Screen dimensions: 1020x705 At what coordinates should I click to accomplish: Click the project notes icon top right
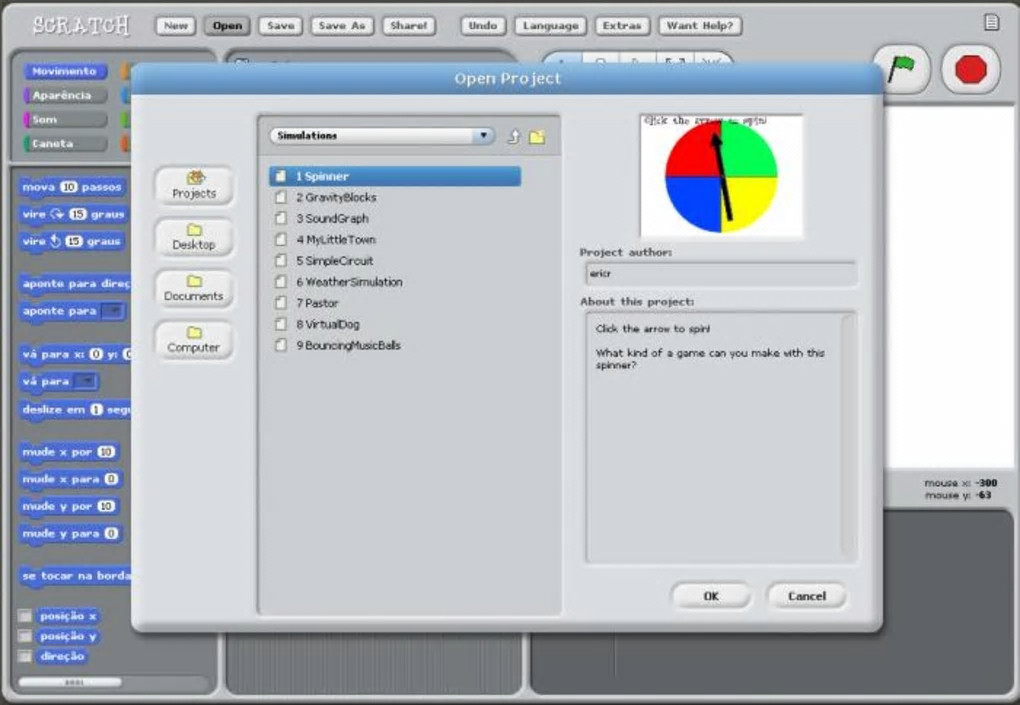[x=991, y=22]
